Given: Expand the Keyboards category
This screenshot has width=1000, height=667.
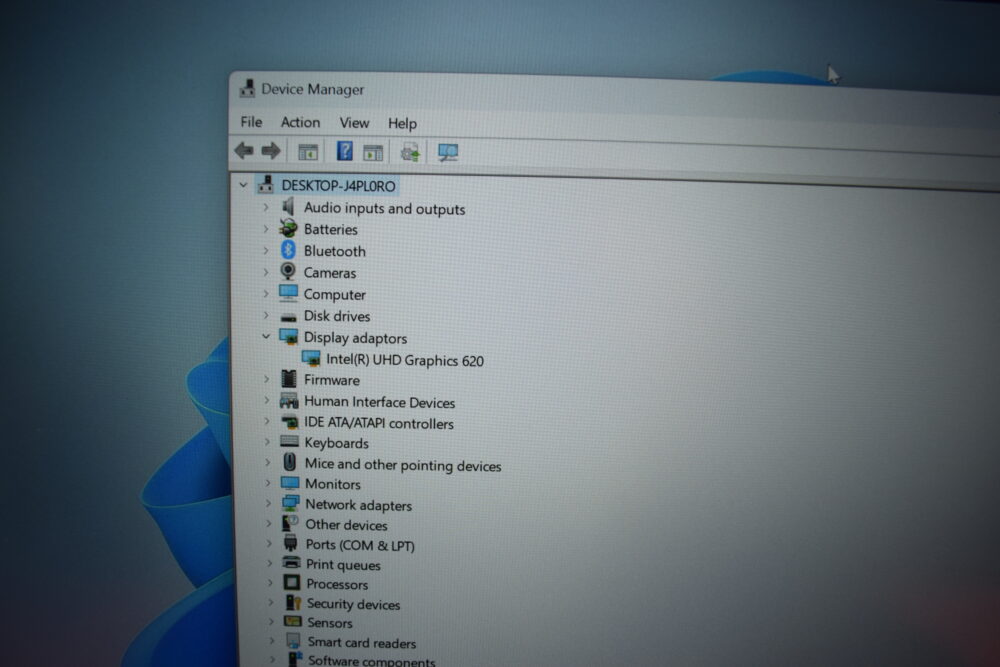Looking at the screenshot, I should tap(267, 441).
